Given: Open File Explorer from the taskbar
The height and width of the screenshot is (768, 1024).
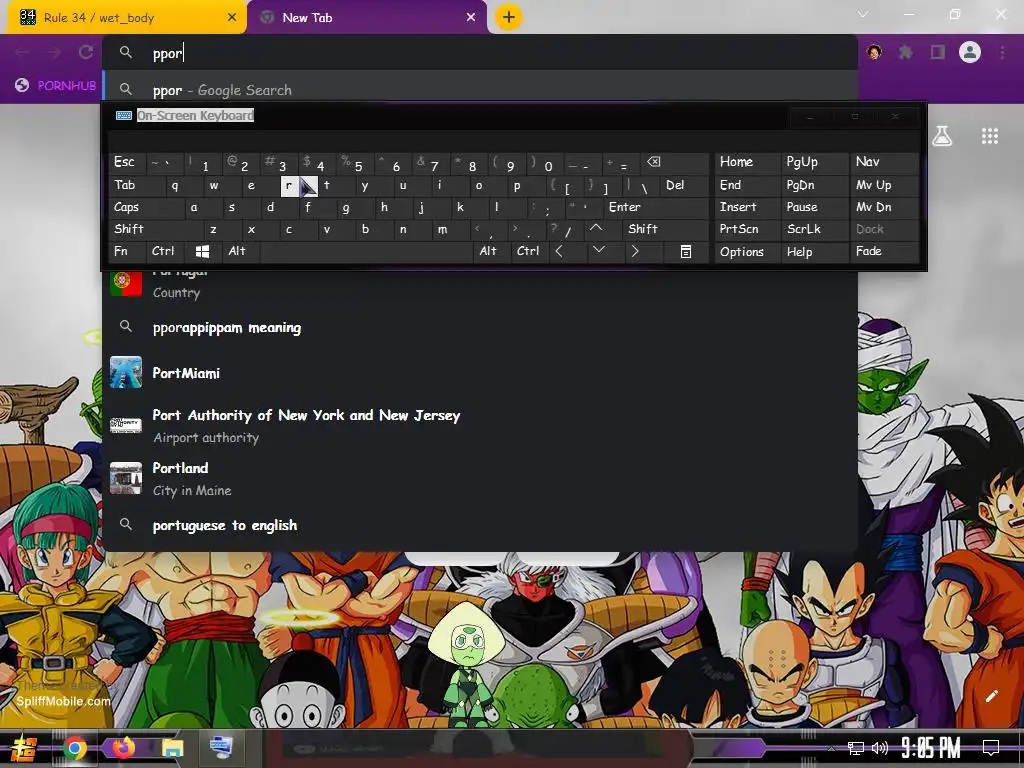Looking at the screenshot, I should tap(173, 748).
